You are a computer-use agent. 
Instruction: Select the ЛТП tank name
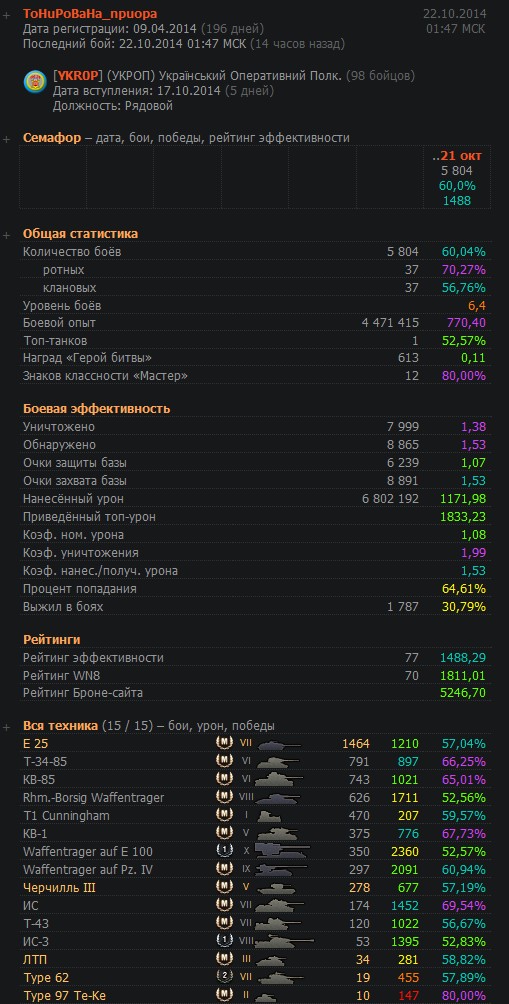point(35,960)
